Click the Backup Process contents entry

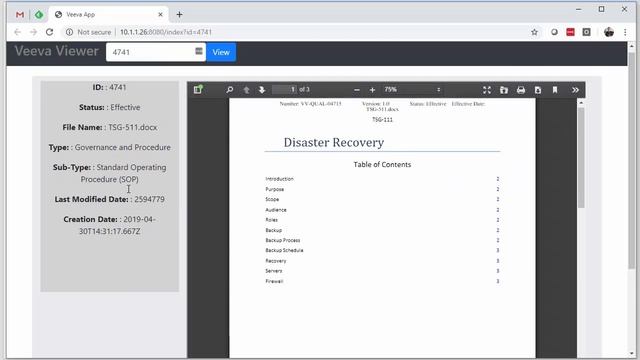(283, 240)
